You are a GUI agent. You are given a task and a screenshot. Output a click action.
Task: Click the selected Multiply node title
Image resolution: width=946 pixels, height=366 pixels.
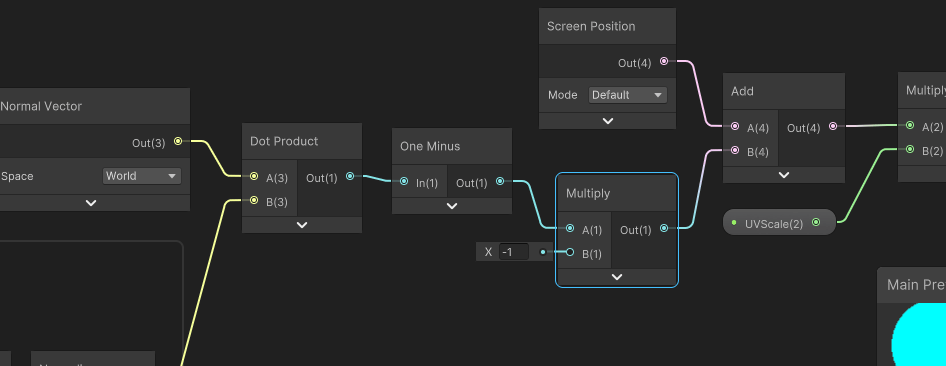[x=588, y=194]
